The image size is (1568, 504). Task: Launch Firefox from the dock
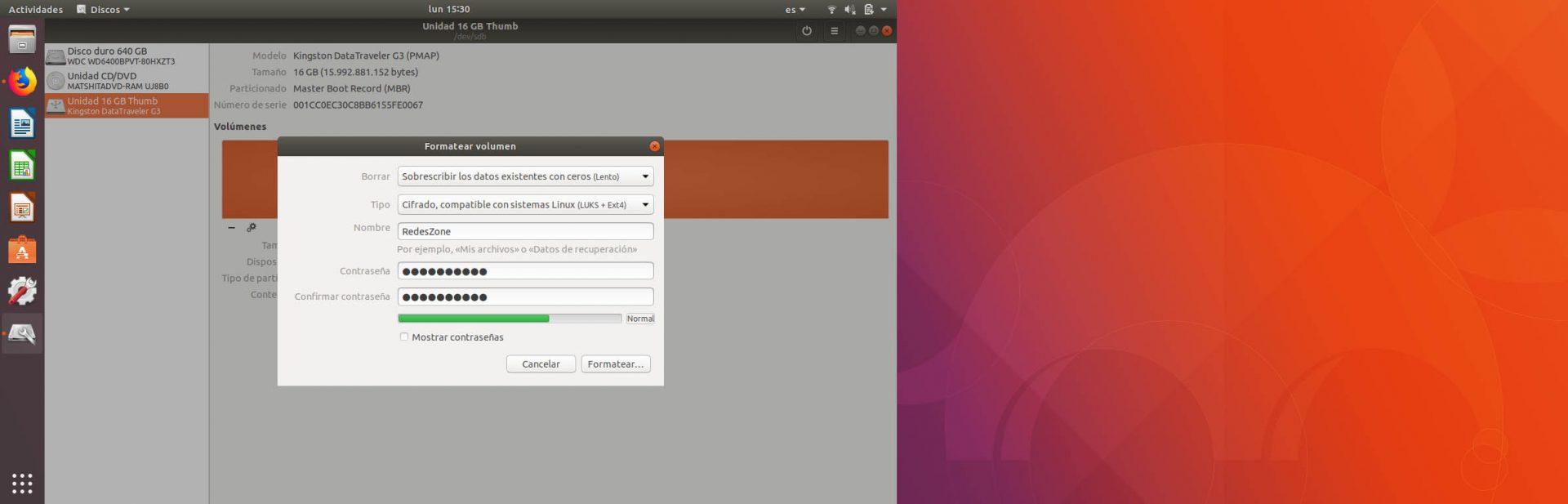[x=22, y=82]
